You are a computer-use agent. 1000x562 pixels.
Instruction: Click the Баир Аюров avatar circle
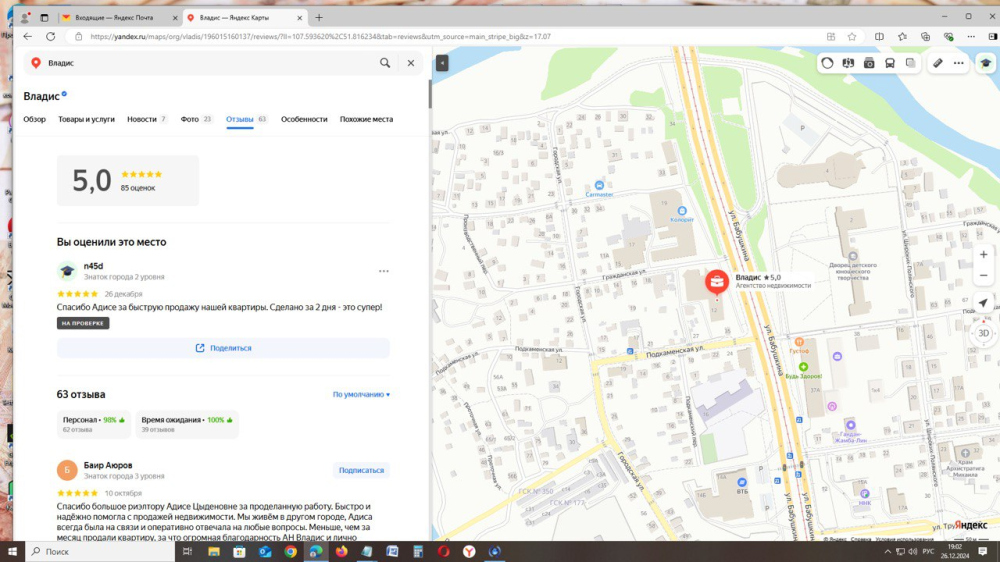click(67, 470)
